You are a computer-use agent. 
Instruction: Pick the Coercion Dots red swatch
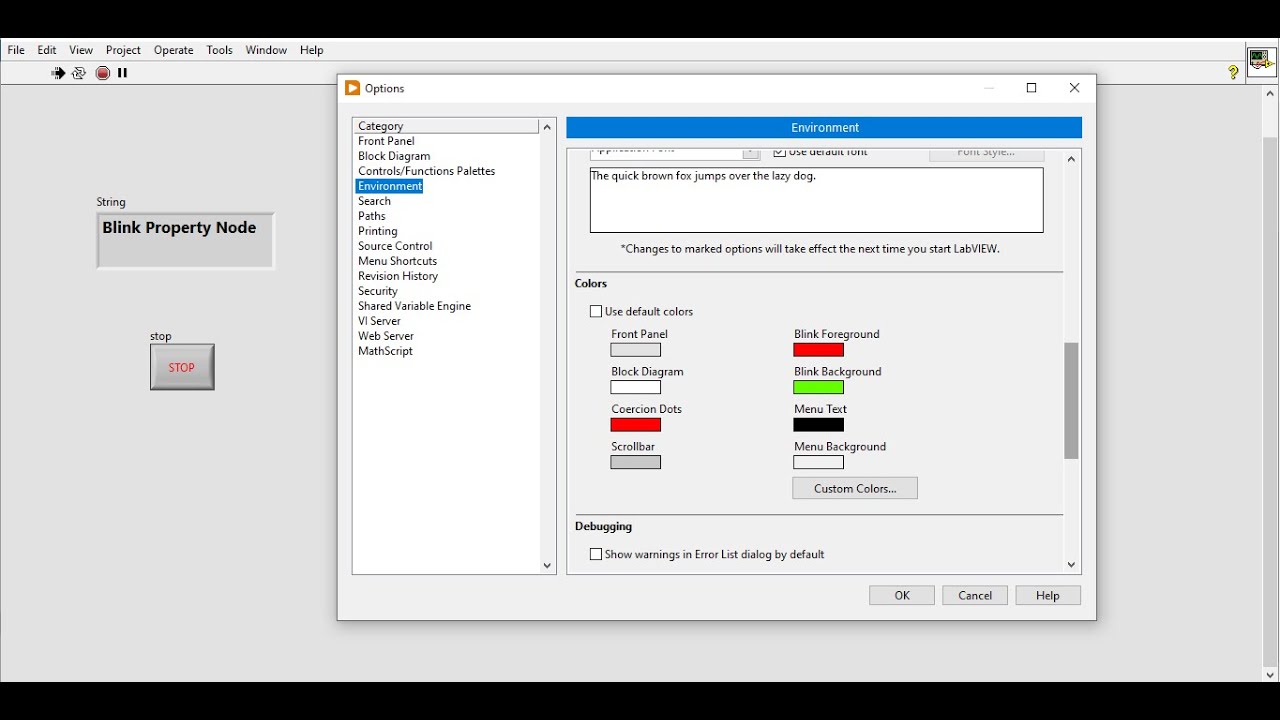[x=636, y=425]
